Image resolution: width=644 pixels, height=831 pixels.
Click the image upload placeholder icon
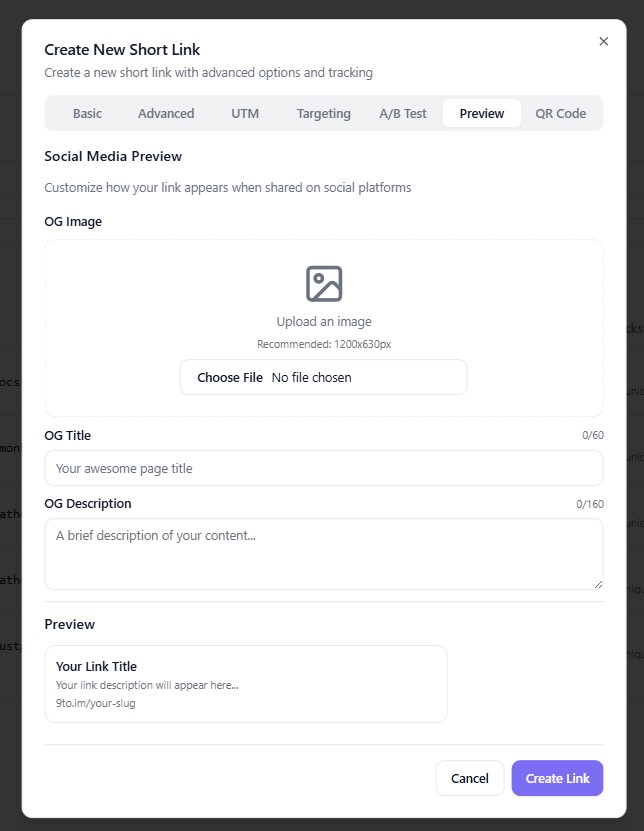324,284
